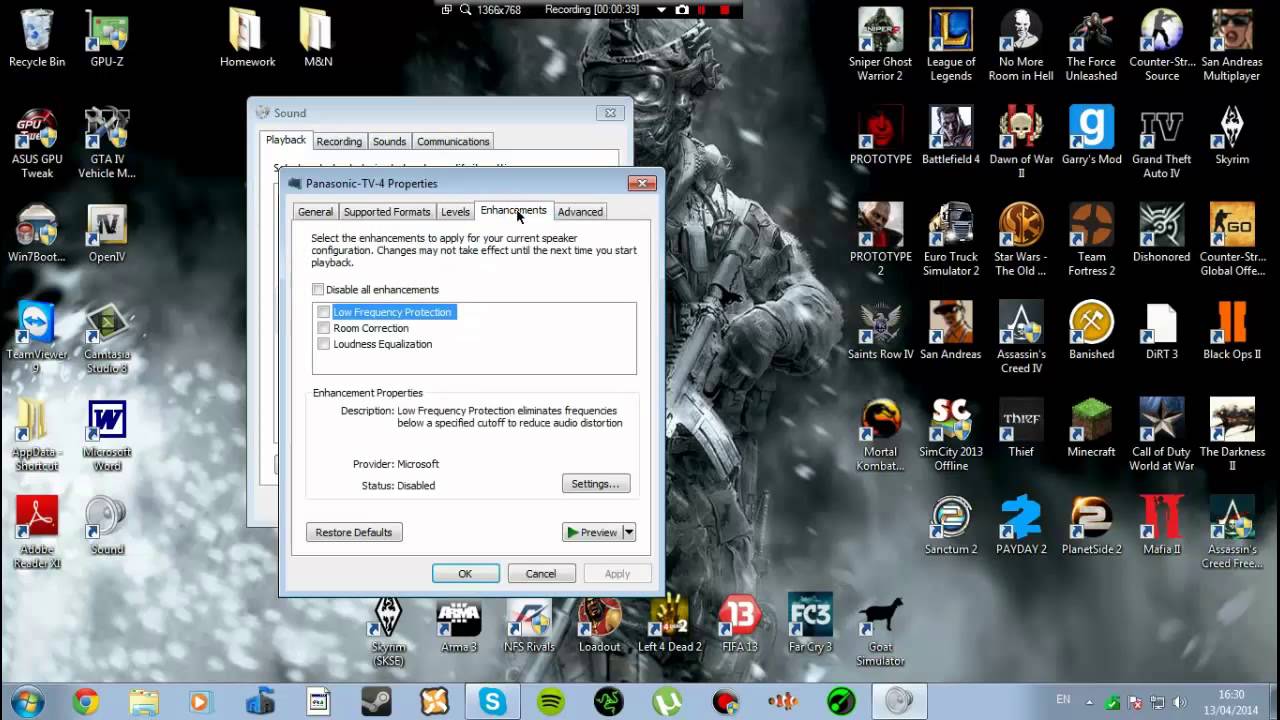Open the Recycle Bin desktop icon

(37, 38)
